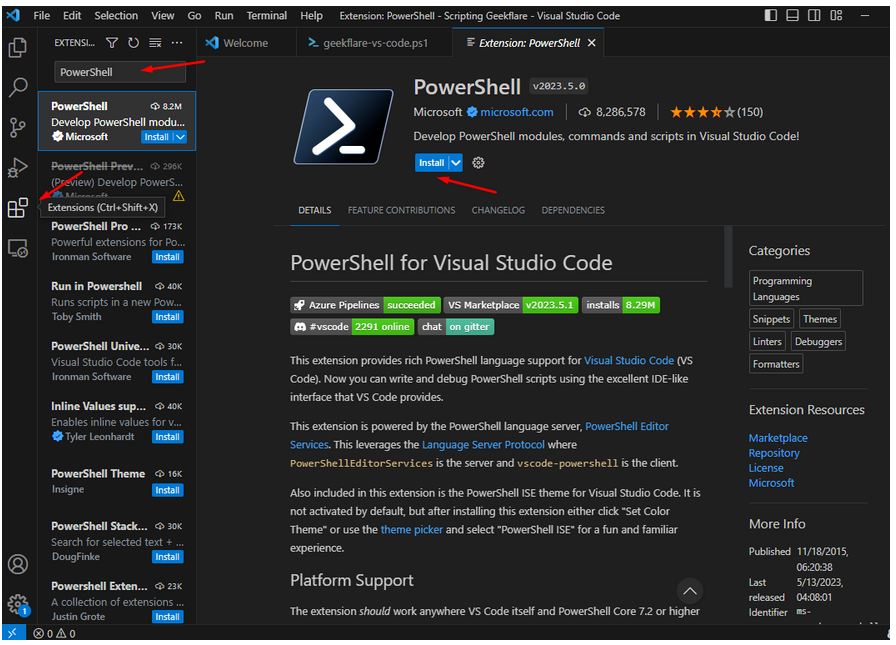Click the scroll-to-top arrow button
Screen dimensions: 896x645
[x=690, y=591]
